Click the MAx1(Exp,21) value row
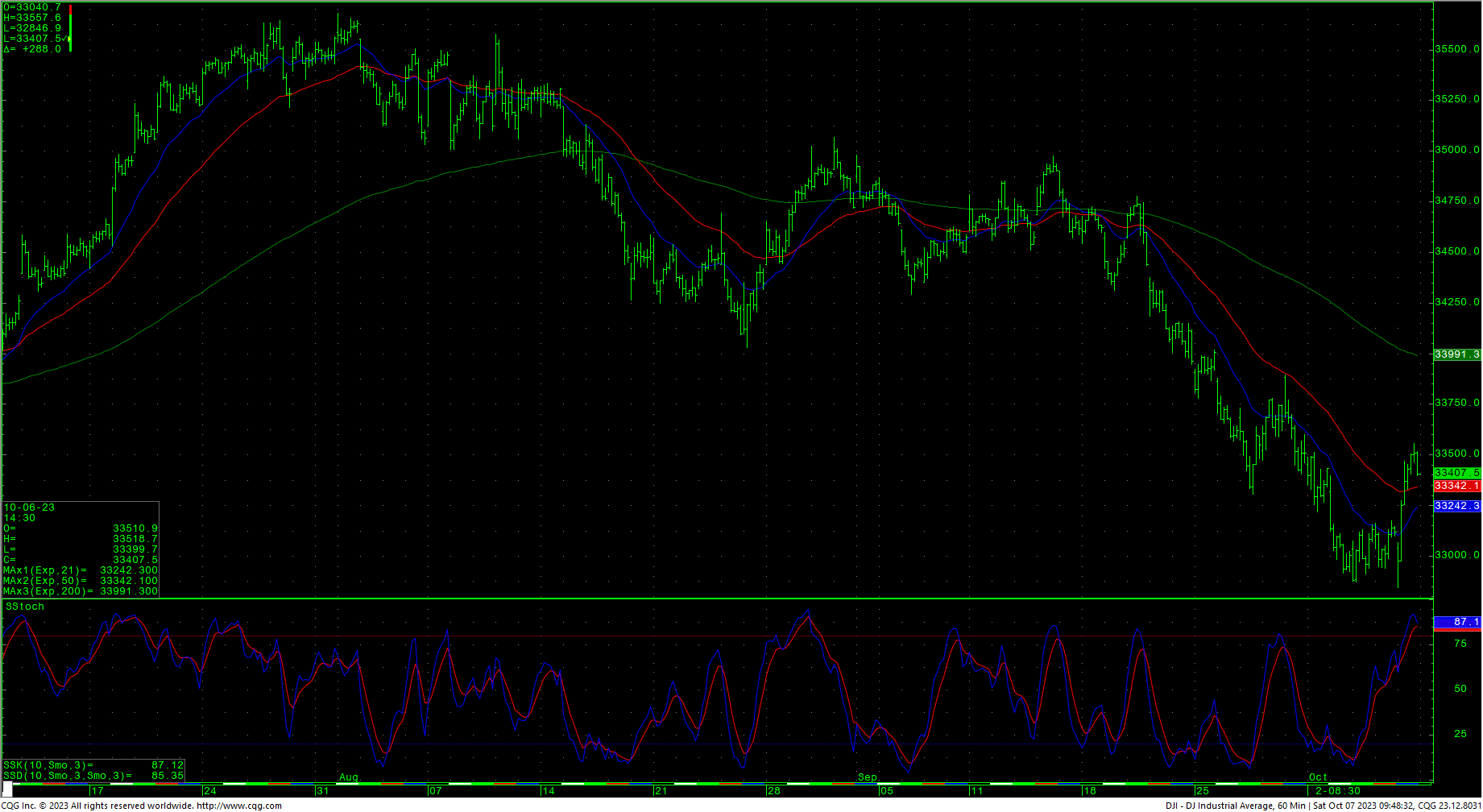The height and width of the screenshot is (812, 1483). 81,570
